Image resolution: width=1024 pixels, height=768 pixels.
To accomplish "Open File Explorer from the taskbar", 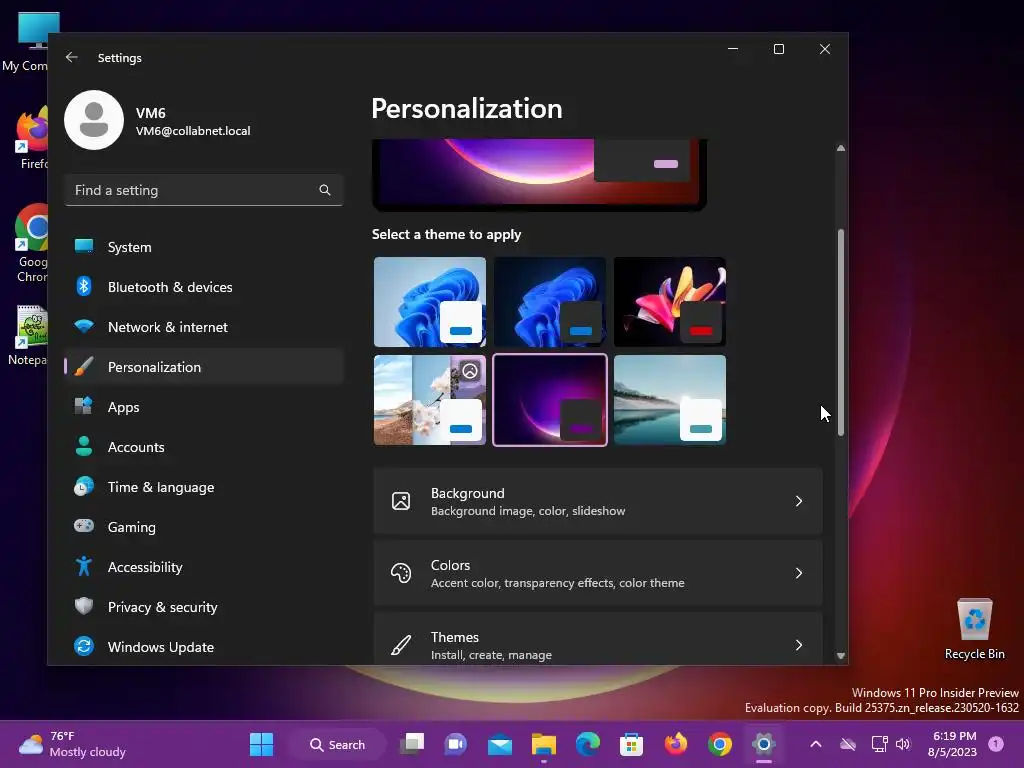I will [543, 744].
